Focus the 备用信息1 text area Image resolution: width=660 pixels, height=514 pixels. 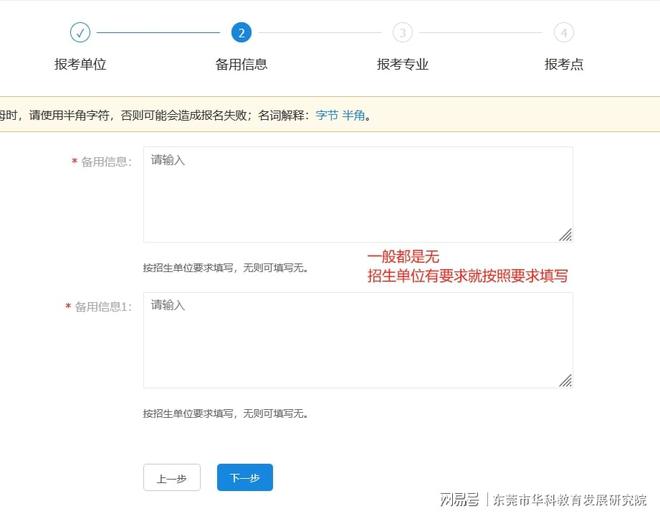tap(357, 340)
